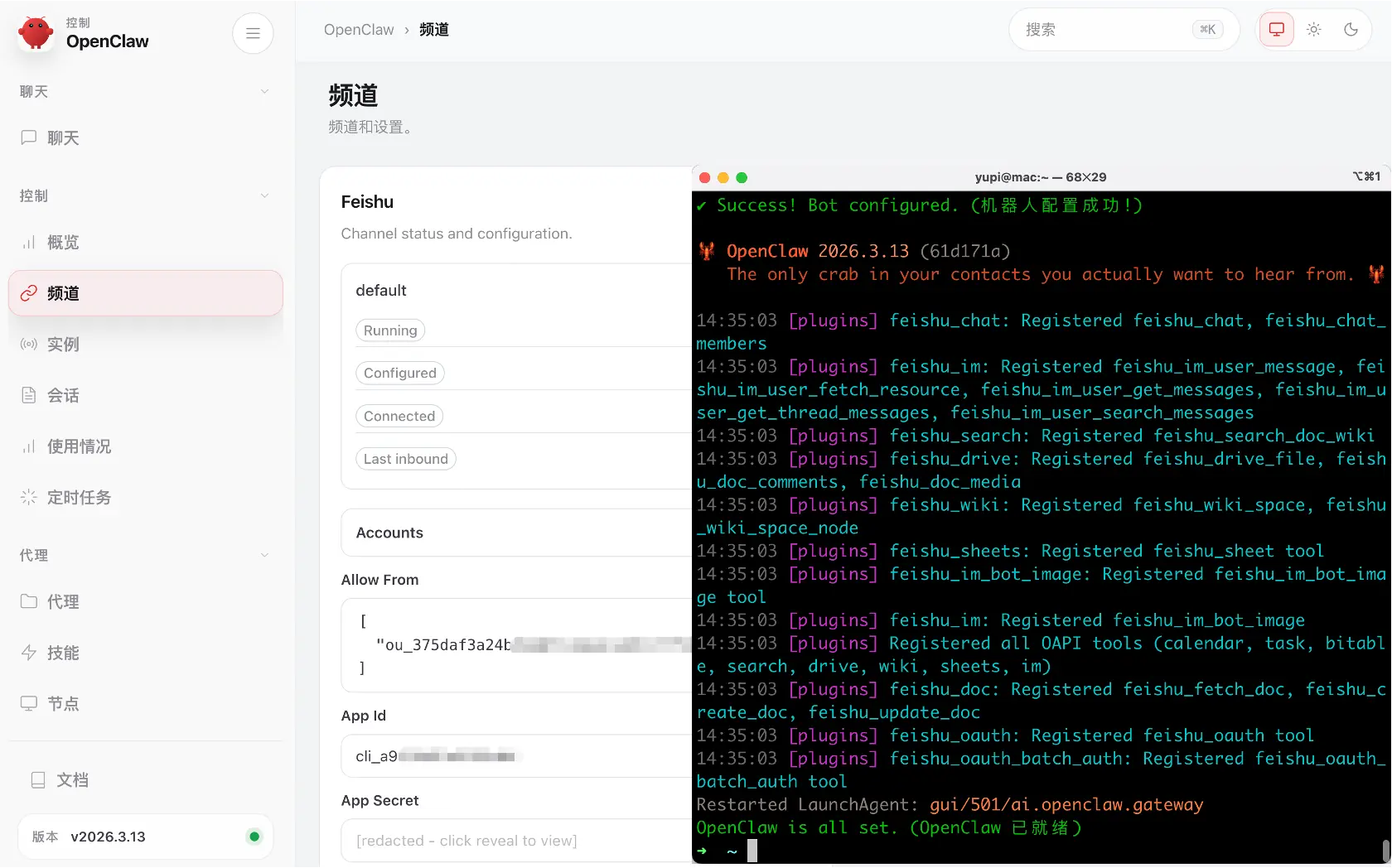This screenshot has width=1392, height=868.
Task: Open 概览 overview in the sidebar
Action: (146, 242)
